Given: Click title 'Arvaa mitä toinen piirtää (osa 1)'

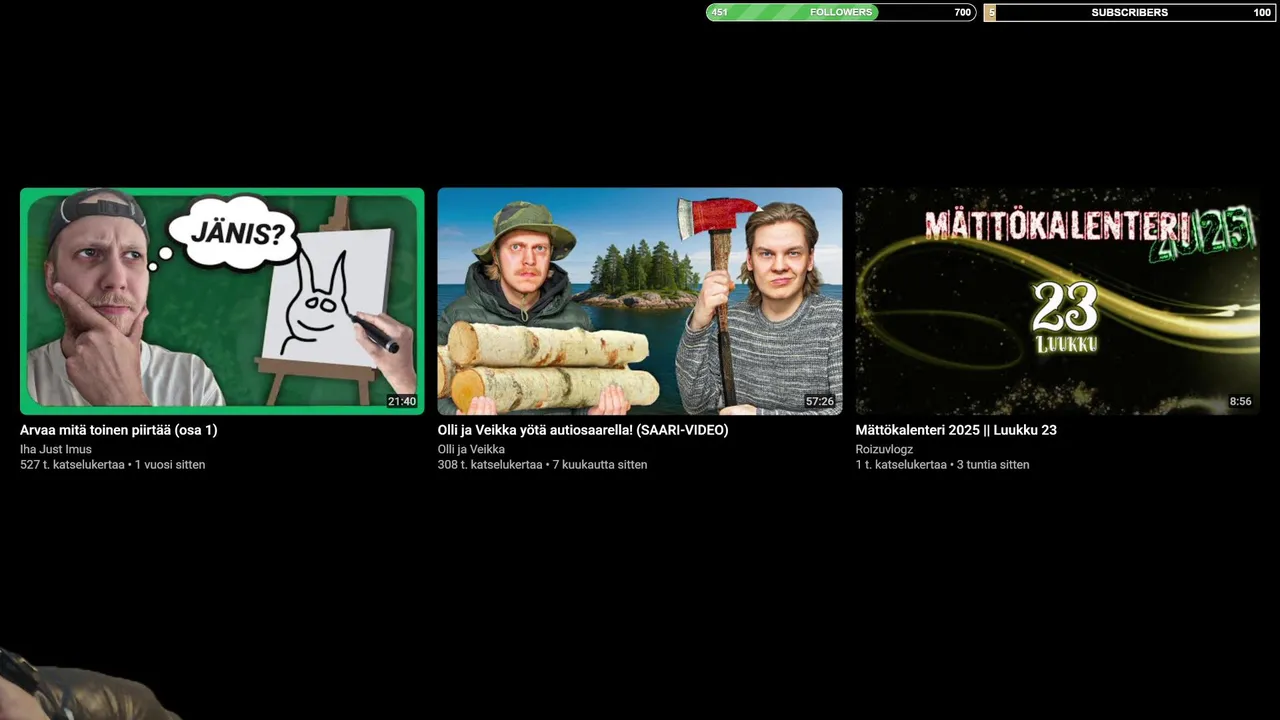Looking at the screenshot, I should pos(119,430).
